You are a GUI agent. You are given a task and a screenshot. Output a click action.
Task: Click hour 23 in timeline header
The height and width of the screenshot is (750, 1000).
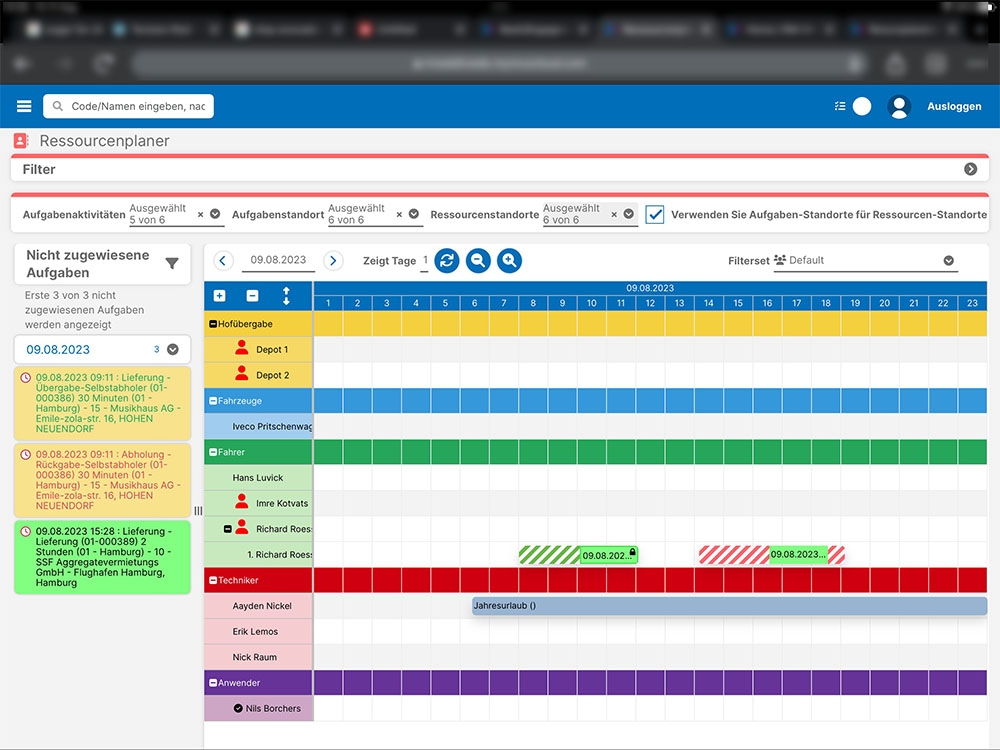point(972,303)
